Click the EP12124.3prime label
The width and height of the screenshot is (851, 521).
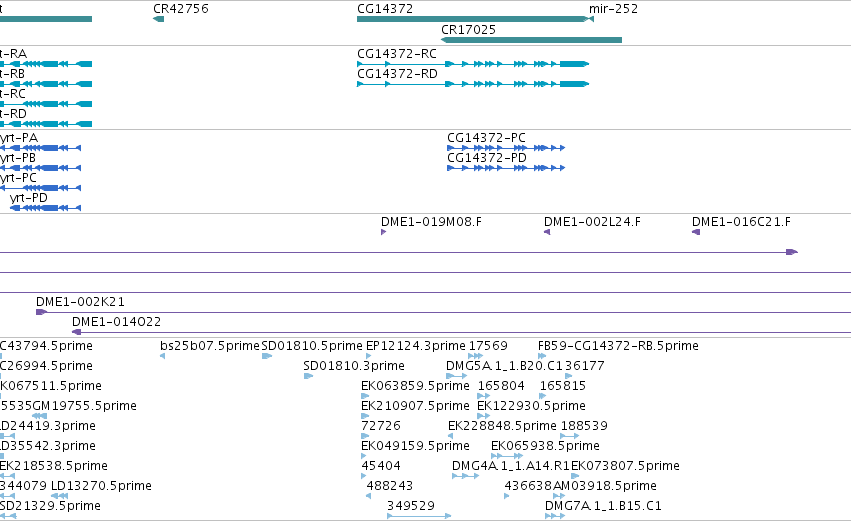pyautogui.click(x=416, y=346)
